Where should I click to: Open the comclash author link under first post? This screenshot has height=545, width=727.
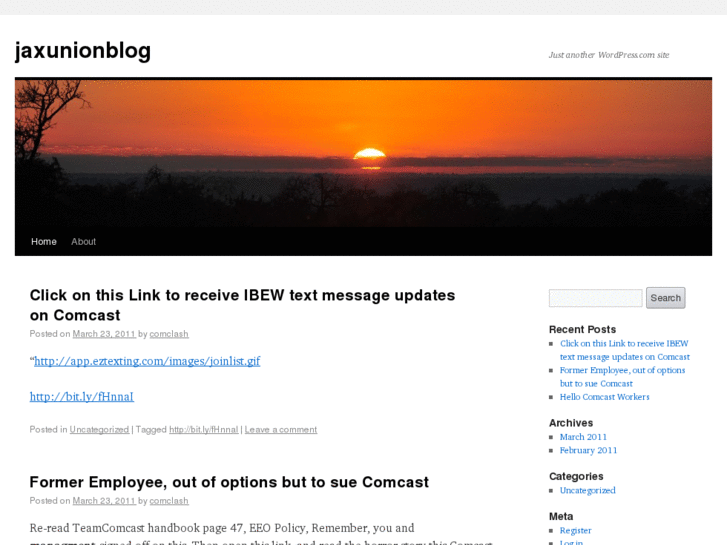[x=169, y=334]
